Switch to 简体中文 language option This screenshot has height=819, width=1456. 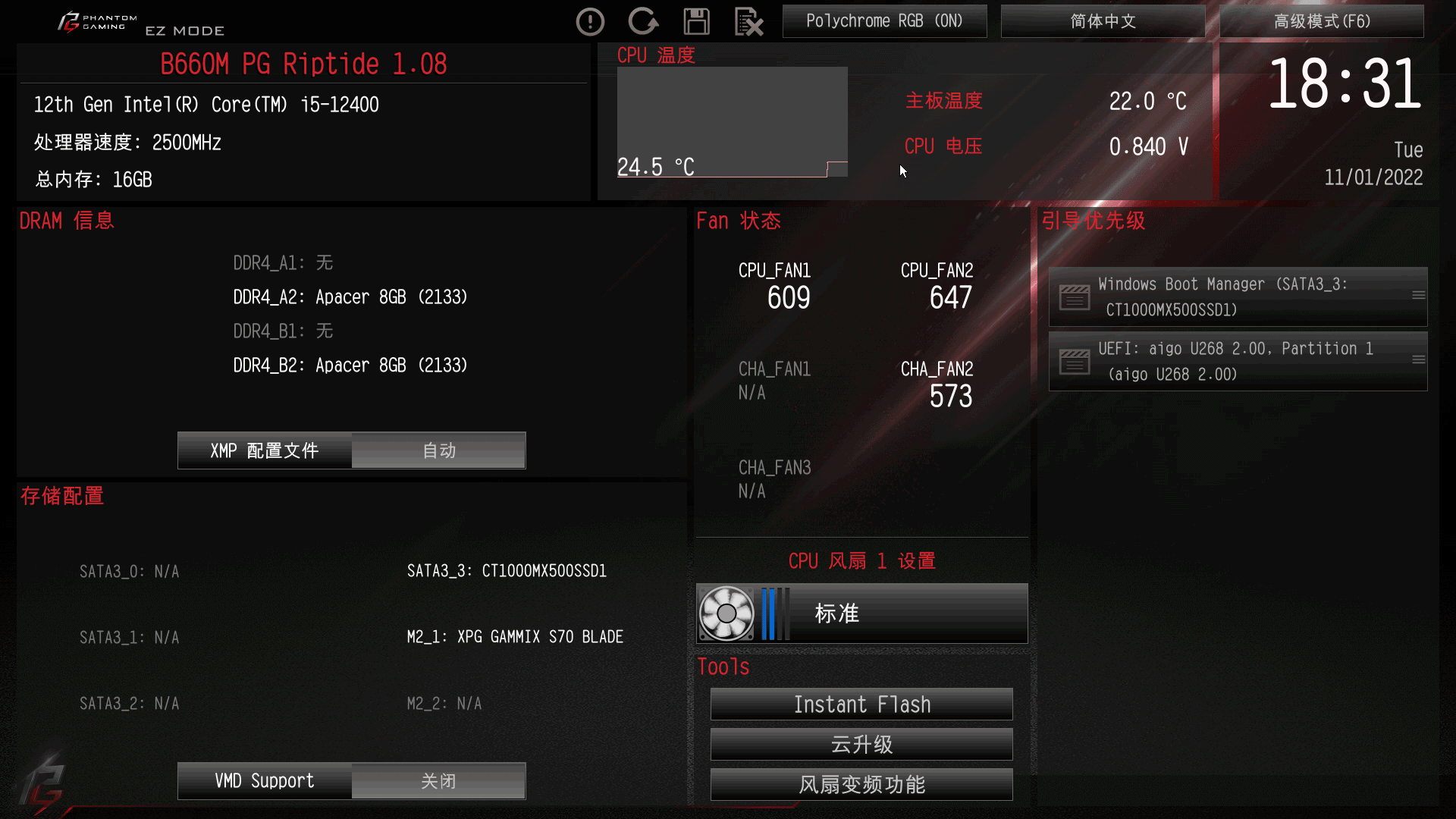click(x=1102, y=21)
